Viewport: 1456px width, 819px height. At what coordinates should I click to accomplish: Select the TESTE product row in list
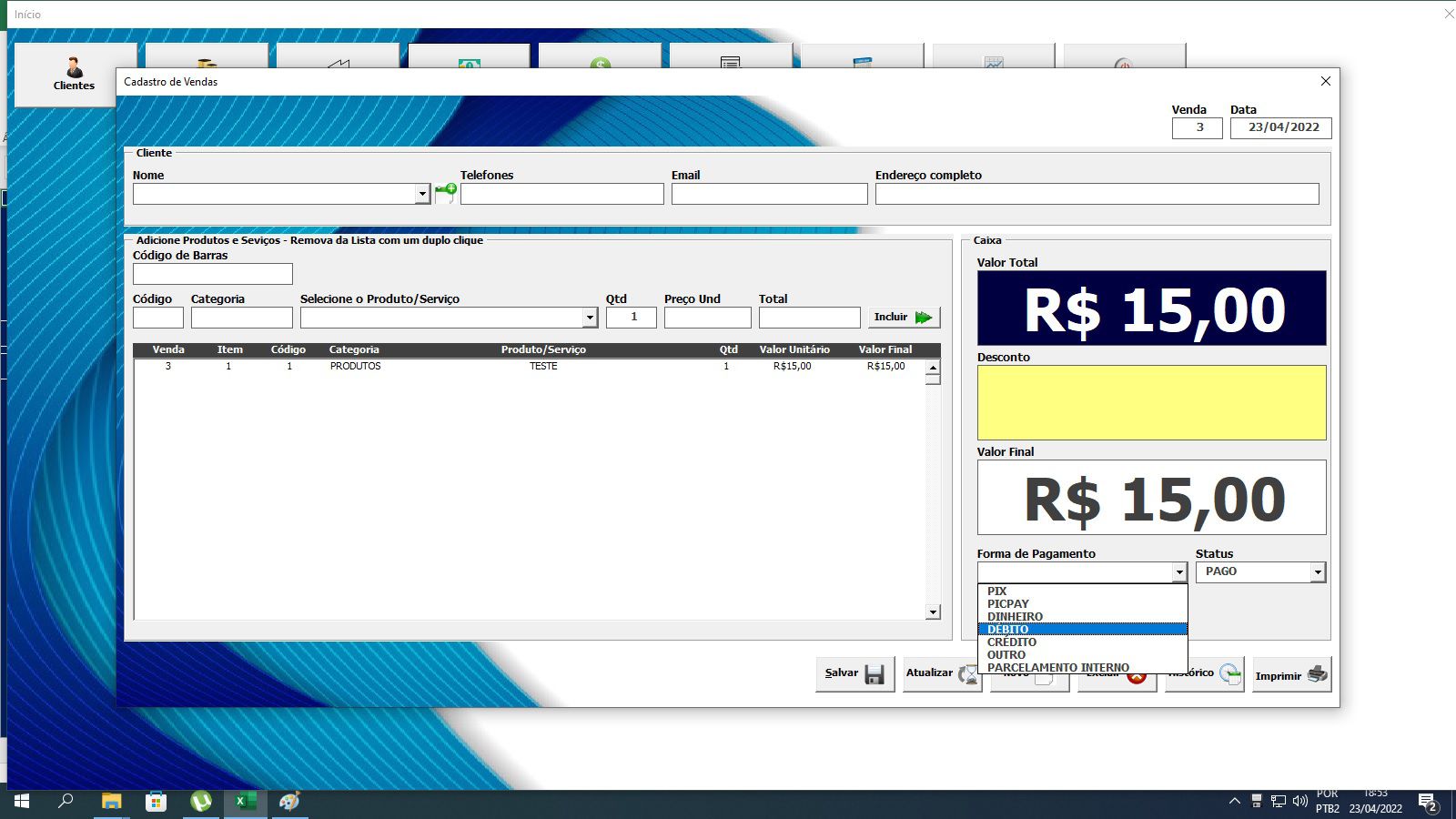[x=543, y=367]
